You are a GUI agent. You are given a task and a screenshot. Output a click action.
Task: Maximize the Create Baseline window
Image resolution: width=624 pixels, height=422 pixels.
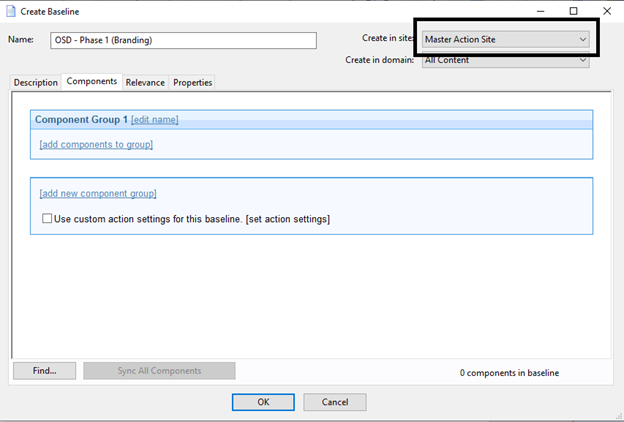pyautogui.click(x=573, y=11)
